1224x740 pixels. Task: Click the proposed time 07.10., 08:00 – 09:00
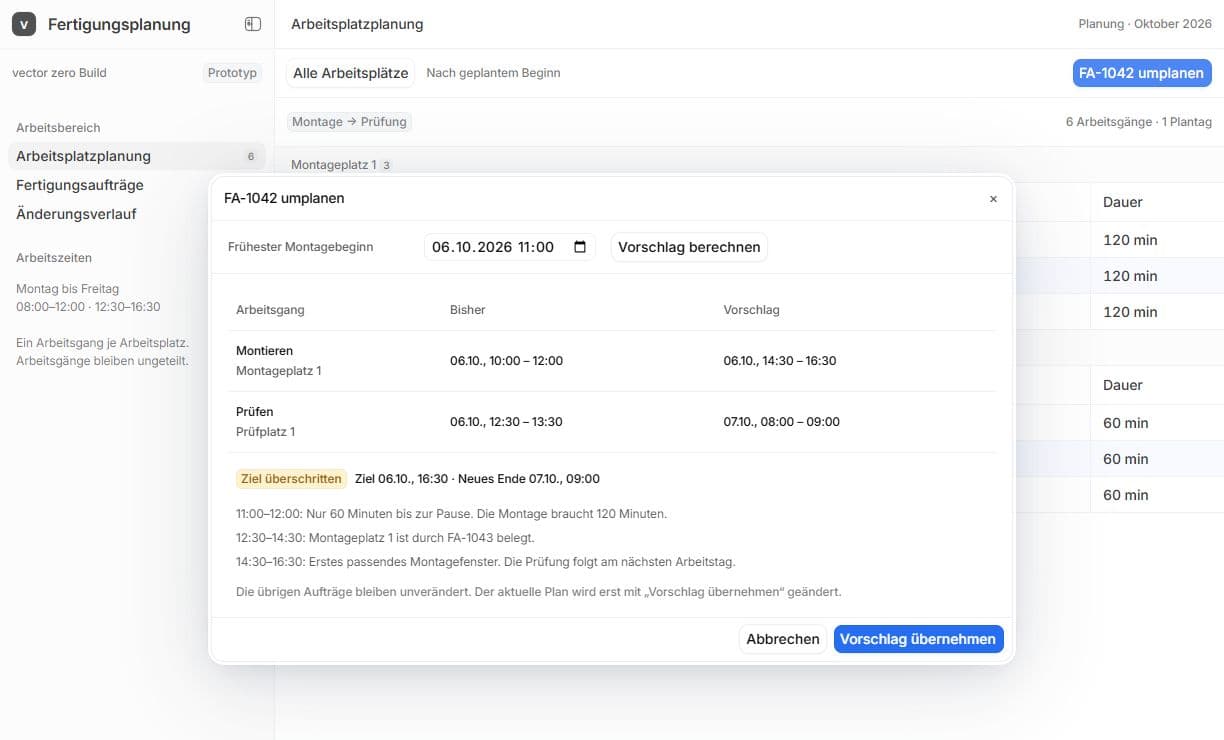782,422
